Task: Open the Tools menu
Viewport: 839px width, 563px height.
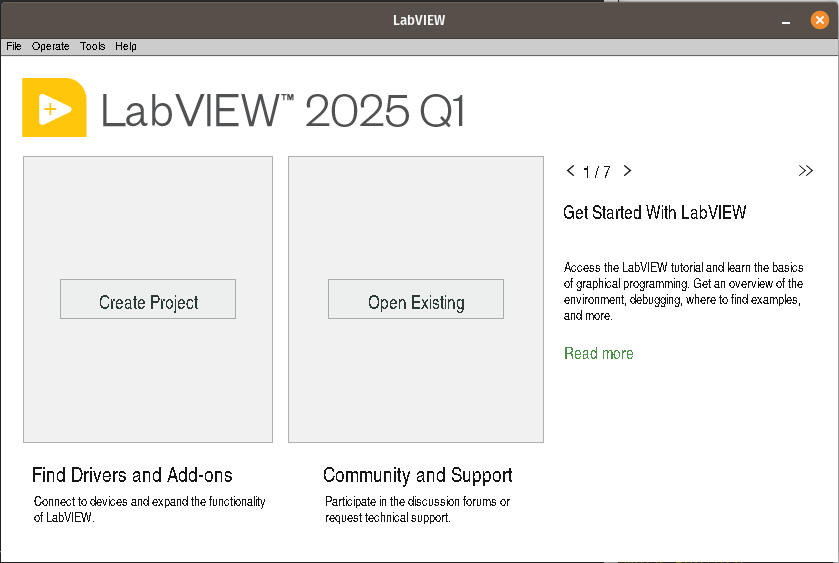Action: click(93, 47)
